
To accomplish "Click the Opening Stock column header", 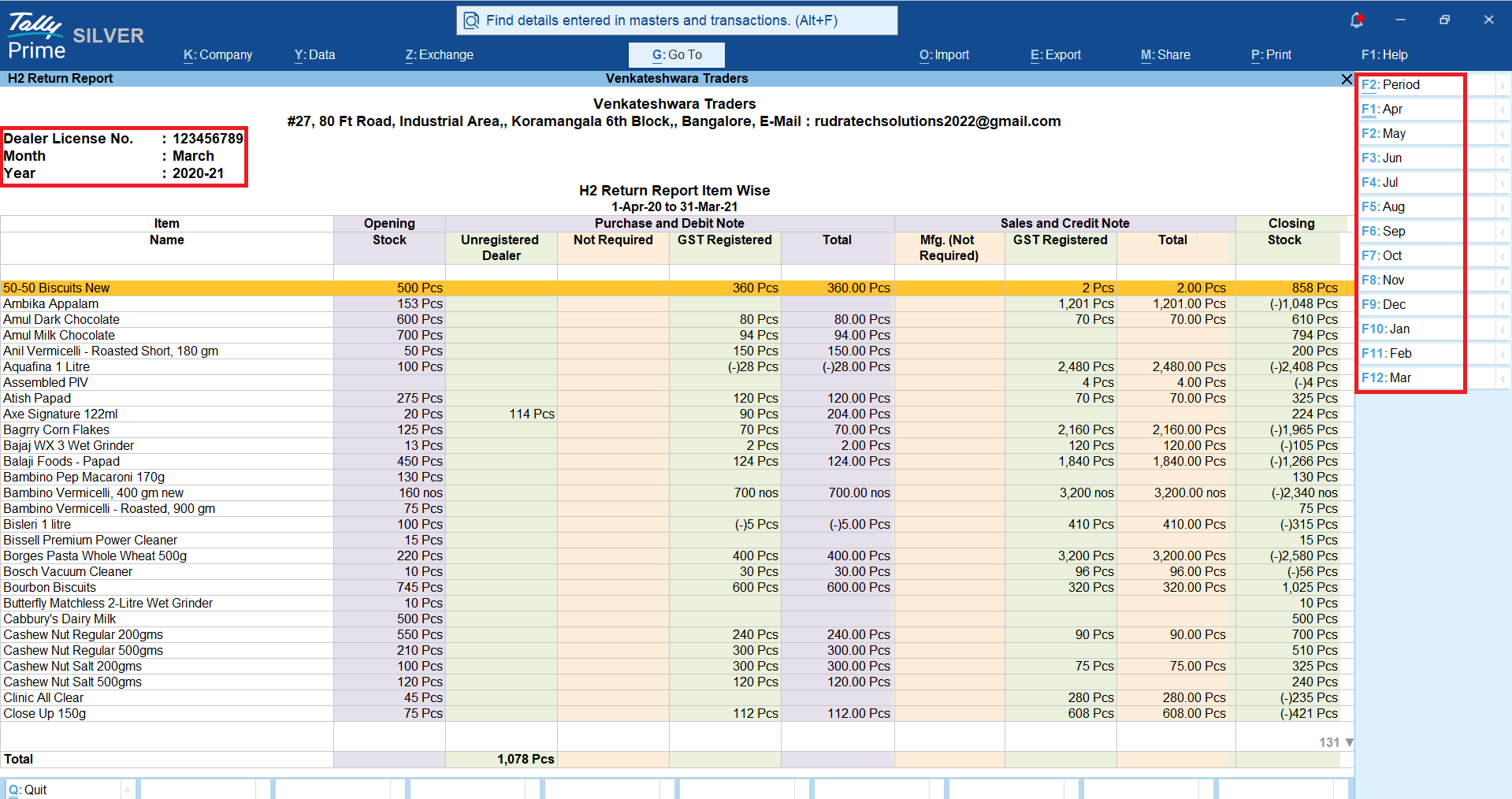I will [x=389, y=232].
